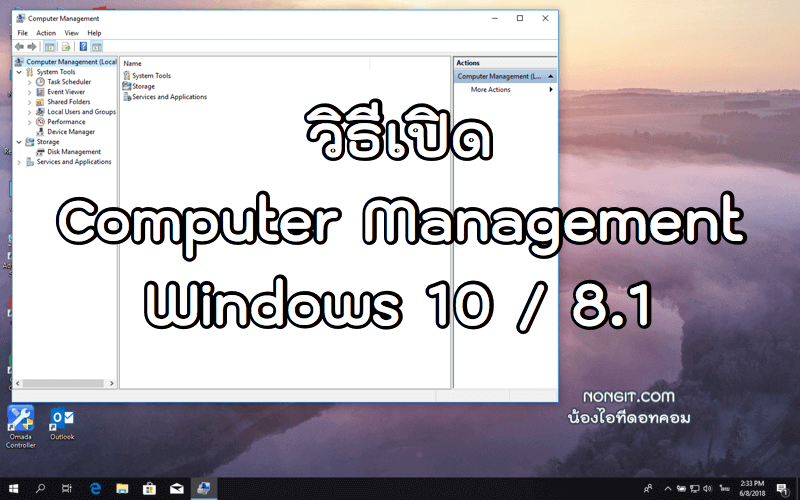Click More Actions in Actions pane

point(491,90)
